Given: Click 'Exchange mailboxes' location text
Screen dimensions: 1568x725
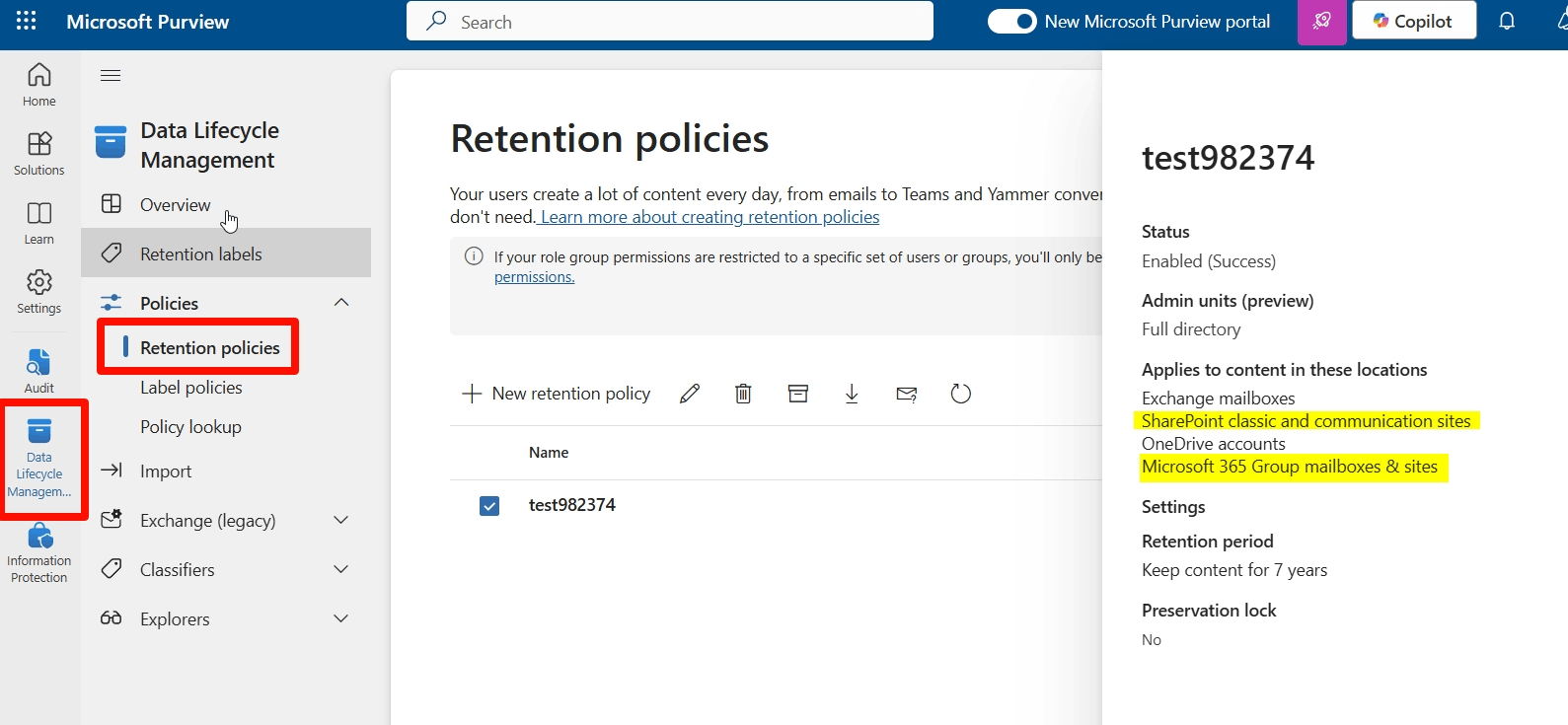Looking at the screenshot, I should click(x=1219, y=398).
